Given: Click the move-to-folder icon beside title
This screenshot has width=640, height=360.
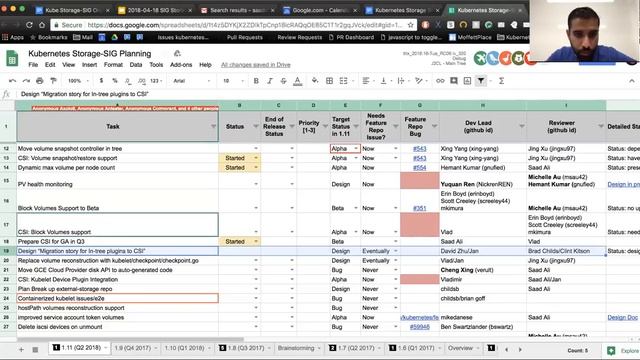Looking at the screenshot, I should pyautogui.click(x=177, y=53).
